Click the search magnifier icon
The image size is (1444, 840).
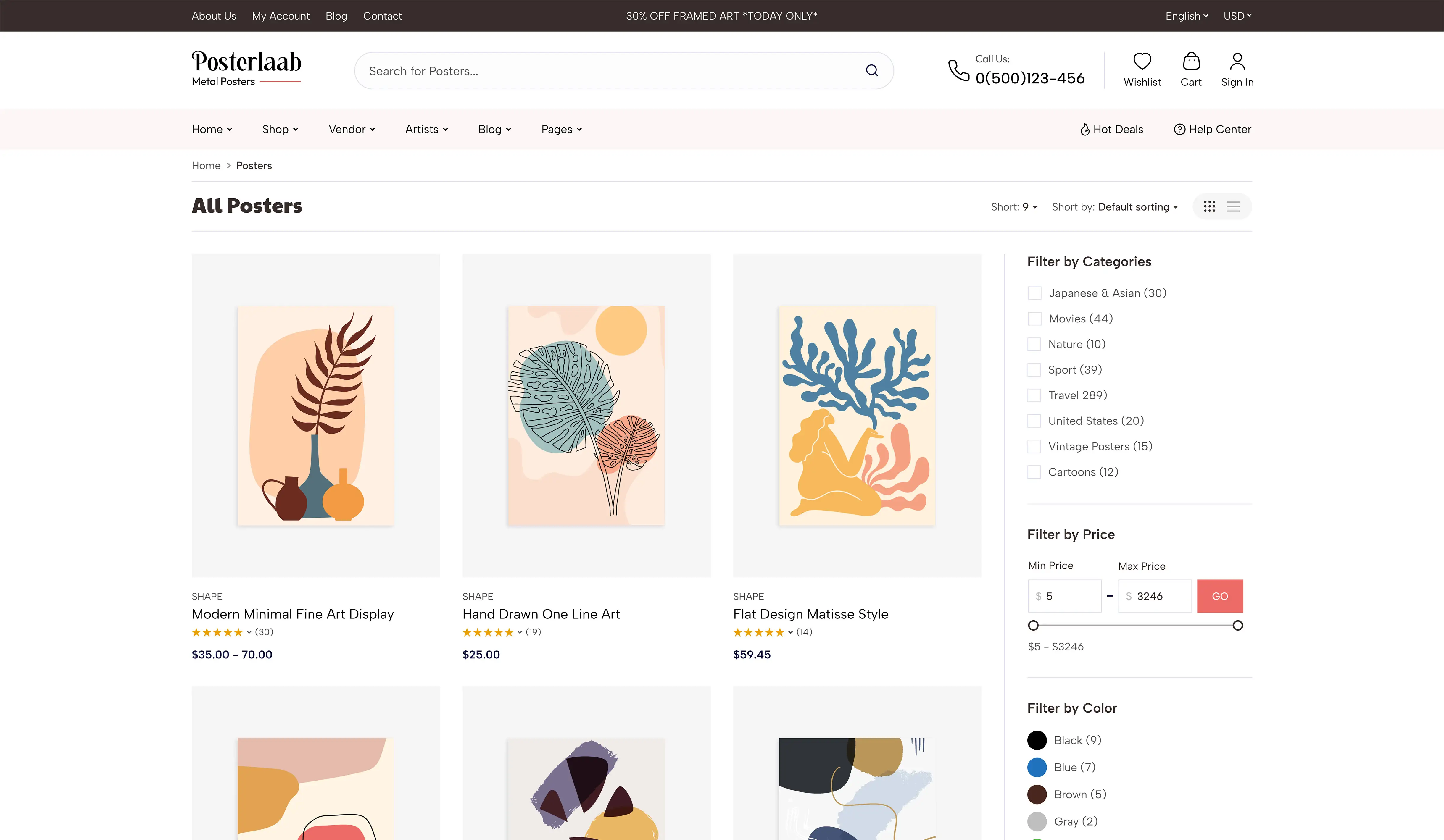871,70
